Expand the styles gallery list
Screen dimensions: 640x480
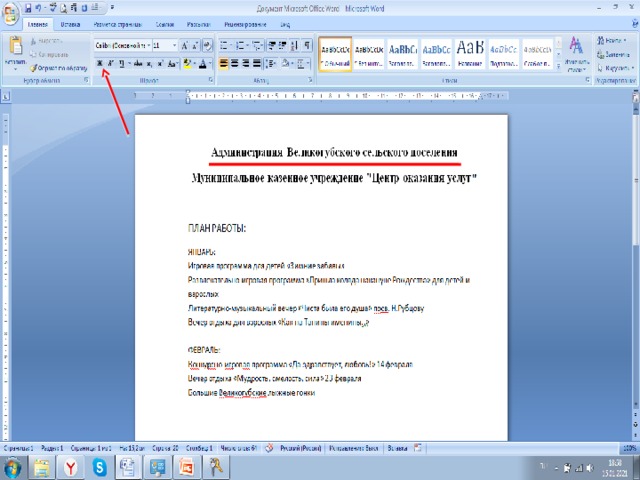(x=559, y=64)
